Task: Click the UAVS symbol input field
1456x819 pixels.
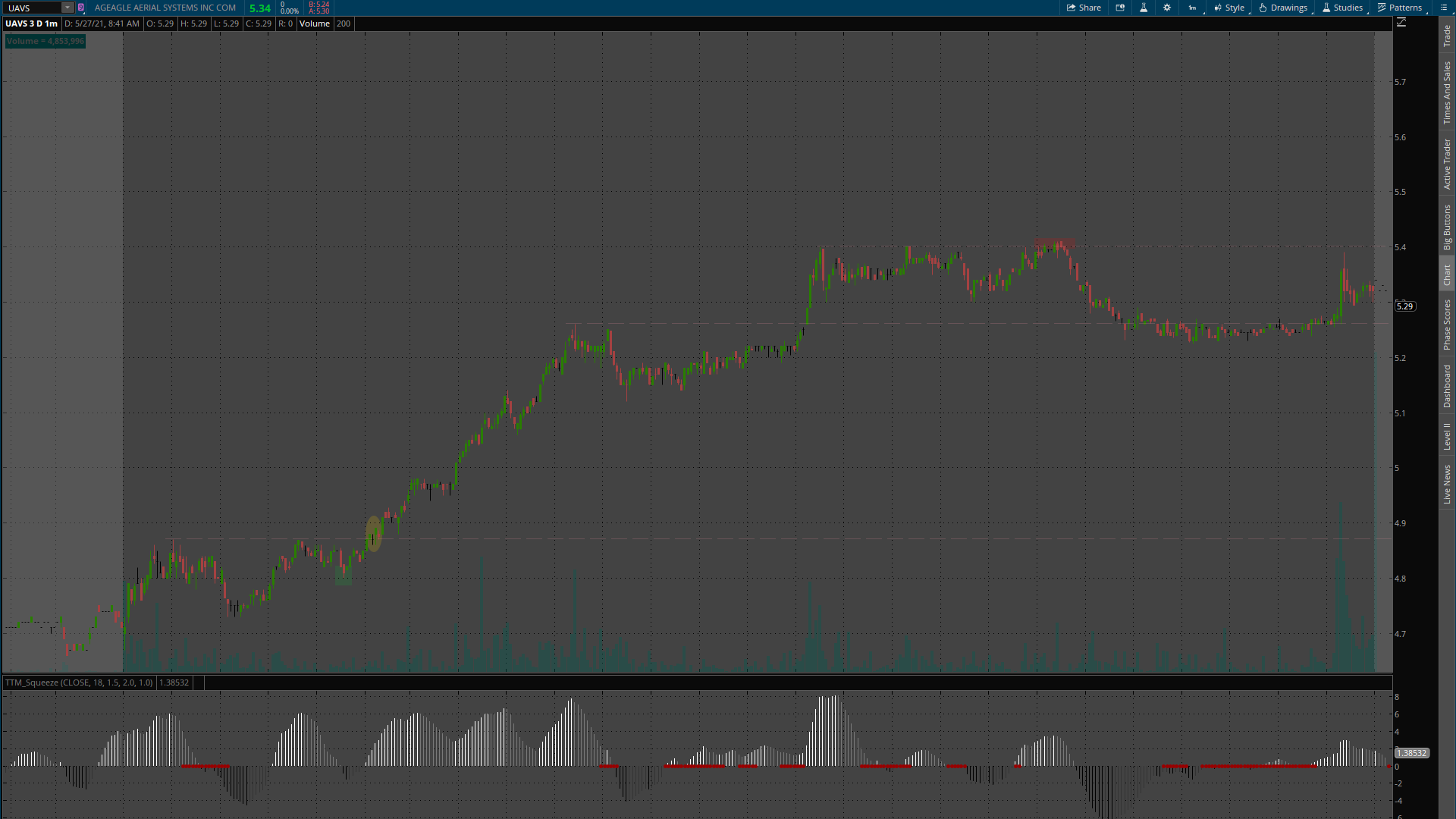Action: [32, 8]
